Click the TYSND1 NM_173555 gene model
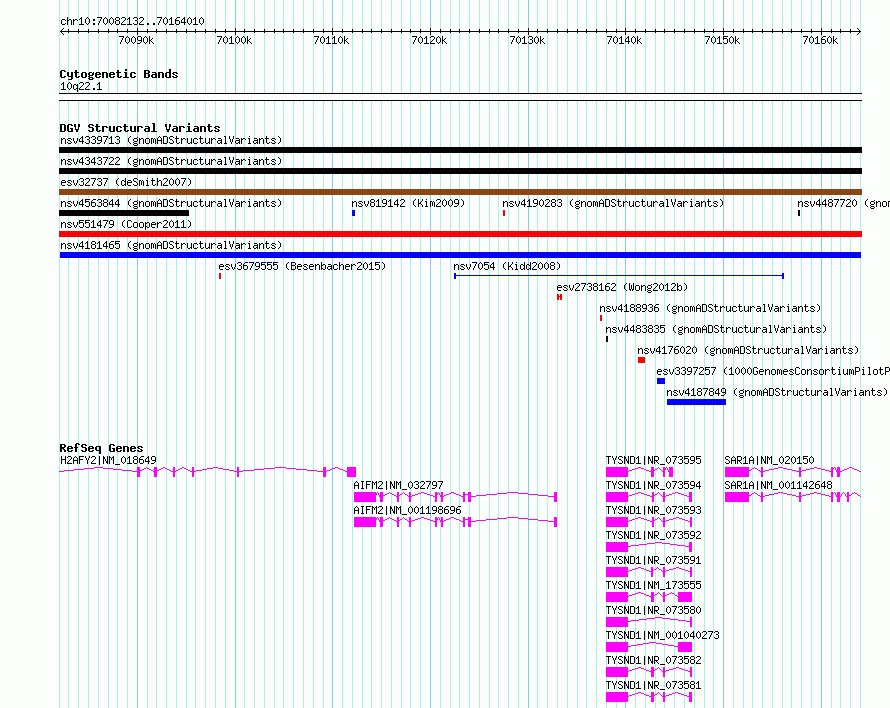 649,597
